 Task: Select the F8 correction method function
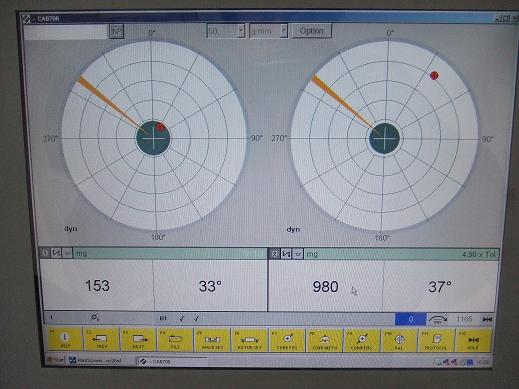click(324, 339)
